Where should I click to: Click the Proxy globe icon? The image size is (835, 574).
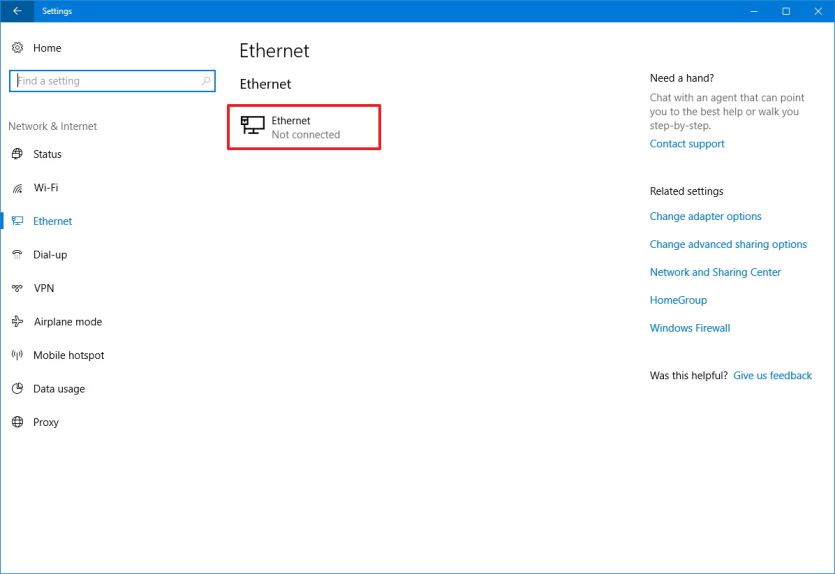coord(17,422)
